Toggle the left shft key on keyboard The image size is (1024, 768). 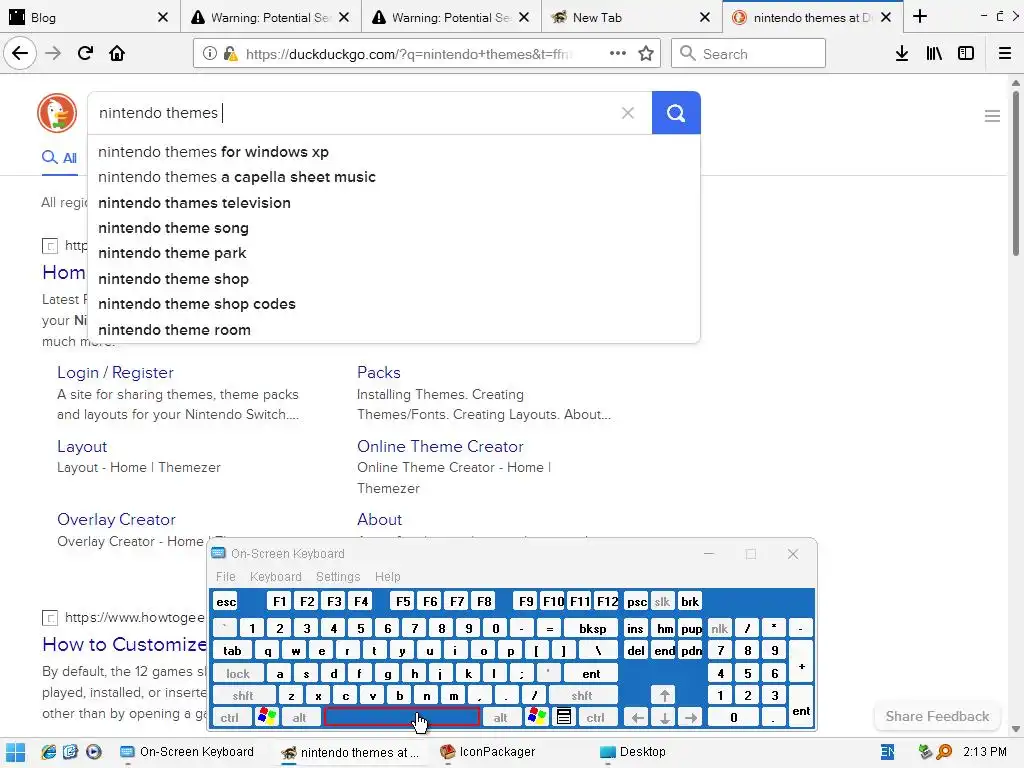point(243,696)
